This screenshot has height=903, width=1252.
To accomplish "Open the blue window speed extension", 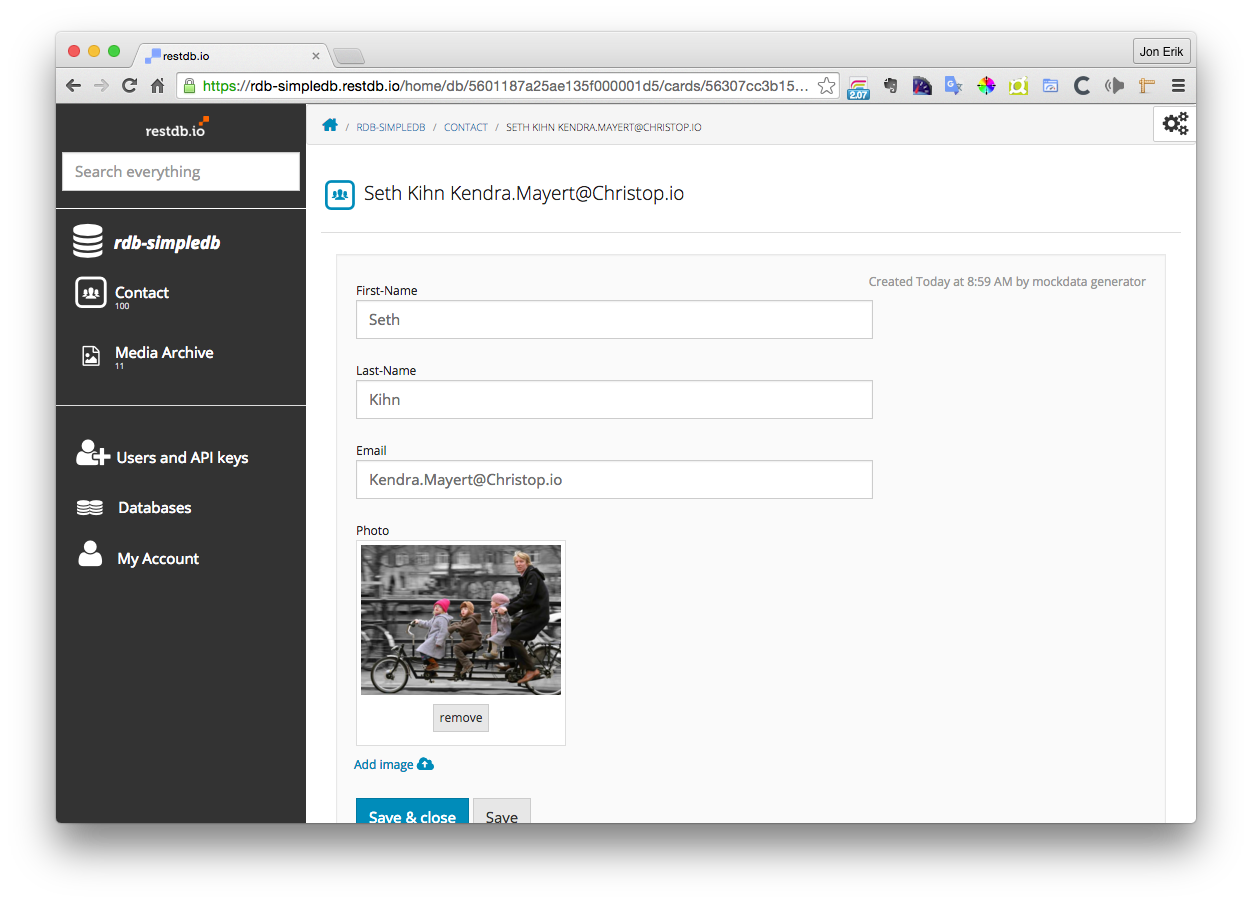I will click(x=1050, y=86).
